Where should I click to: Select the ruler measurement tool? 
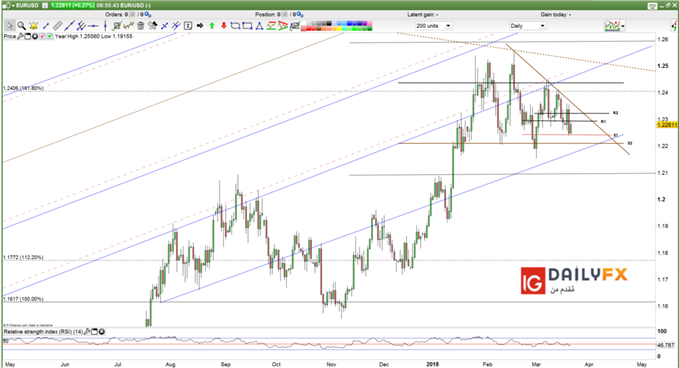pos(58,26)
